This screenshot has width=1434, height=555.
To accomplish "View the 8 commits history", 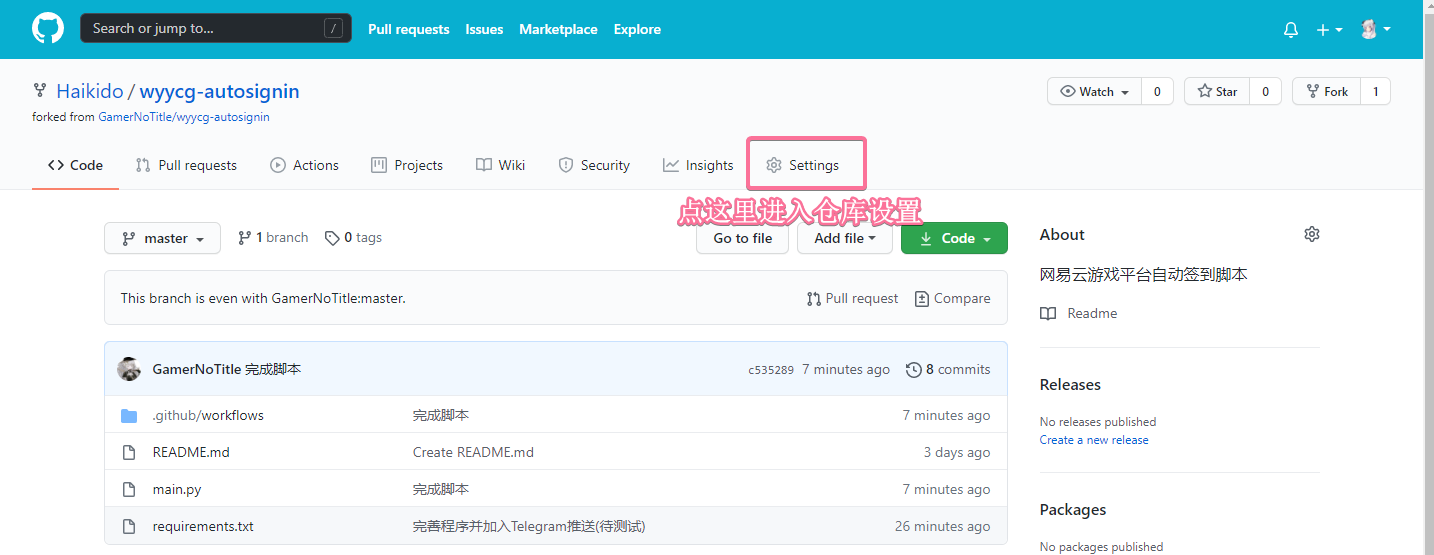I will (948, 369).
